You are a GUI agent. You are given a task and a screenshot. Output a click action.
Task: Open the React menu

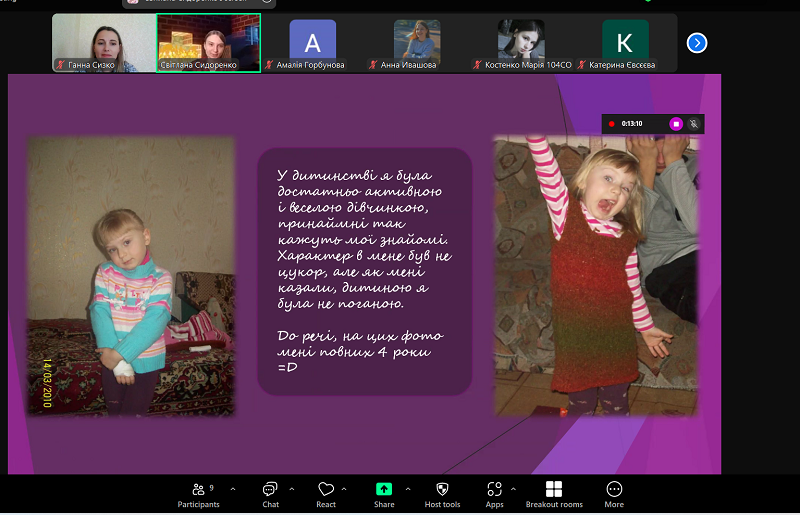tap(326, 495)
